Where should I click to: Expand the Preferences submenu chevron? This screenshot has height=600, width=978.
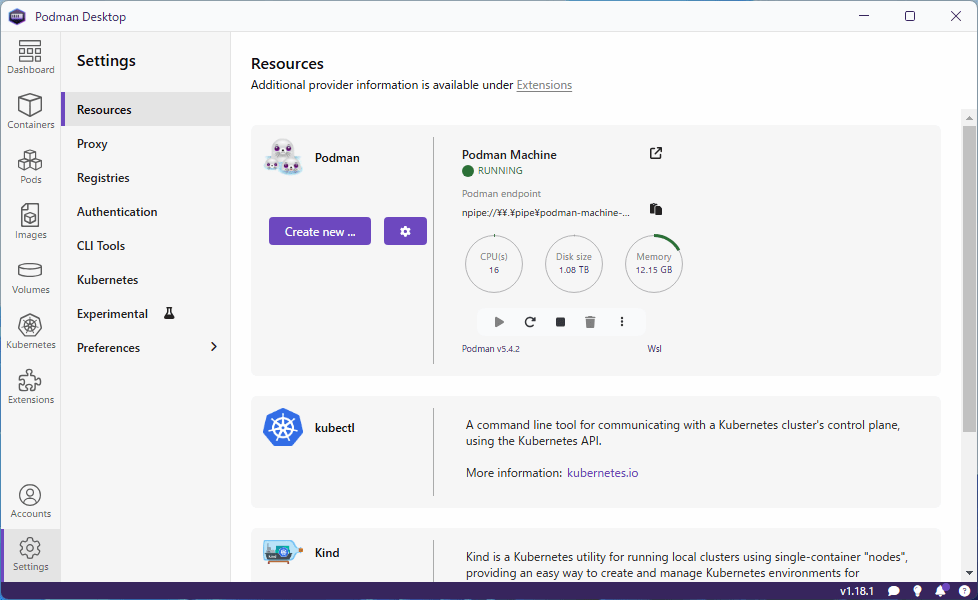(x=214, y=347)
